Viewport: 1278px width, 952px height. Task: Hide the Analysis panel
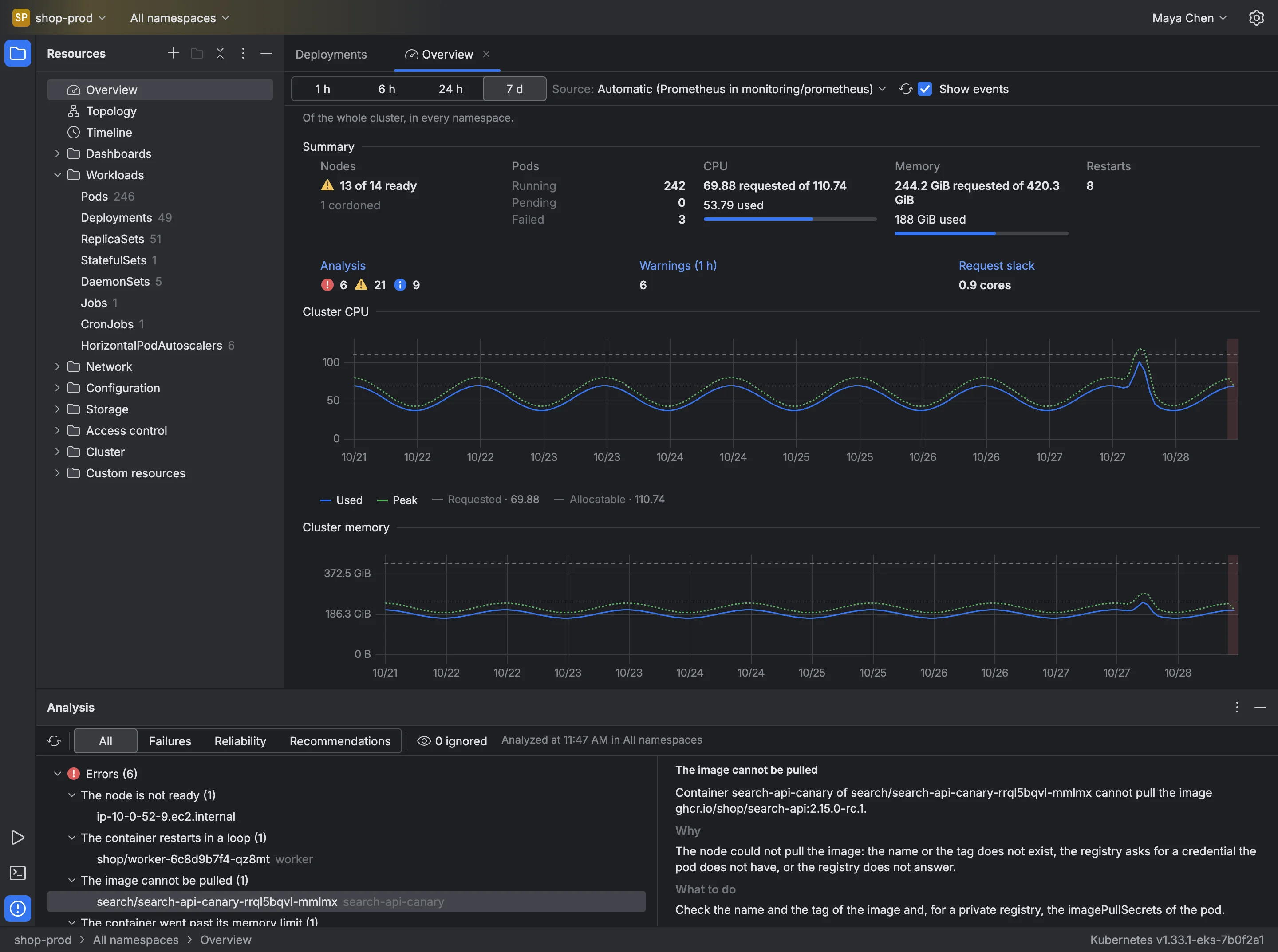pyautogui.click(x=1260, y=707)
